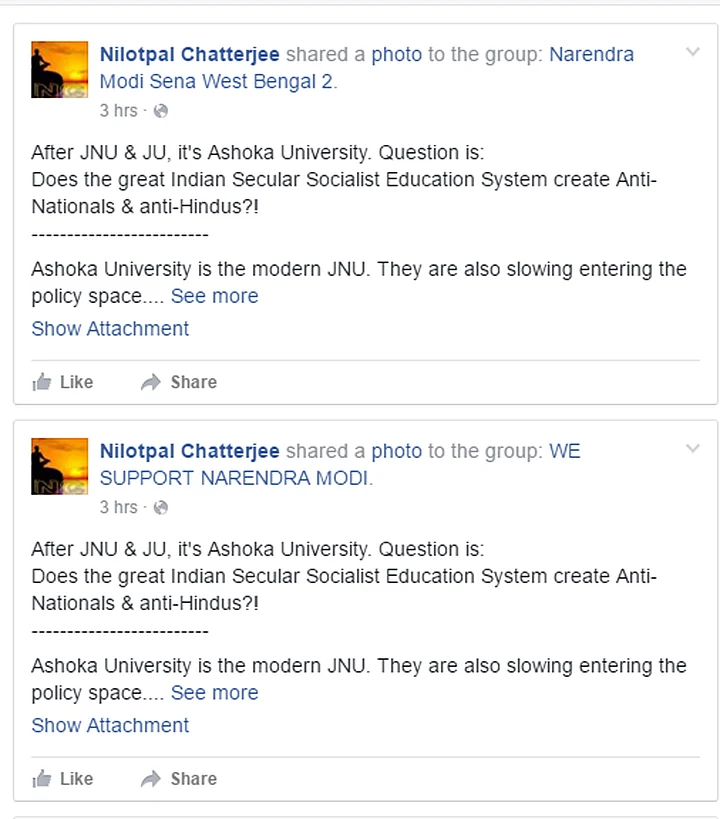Expand 'See more' in the first post
Viewport: 720px width, 819px height.
(x=214, y=296)
